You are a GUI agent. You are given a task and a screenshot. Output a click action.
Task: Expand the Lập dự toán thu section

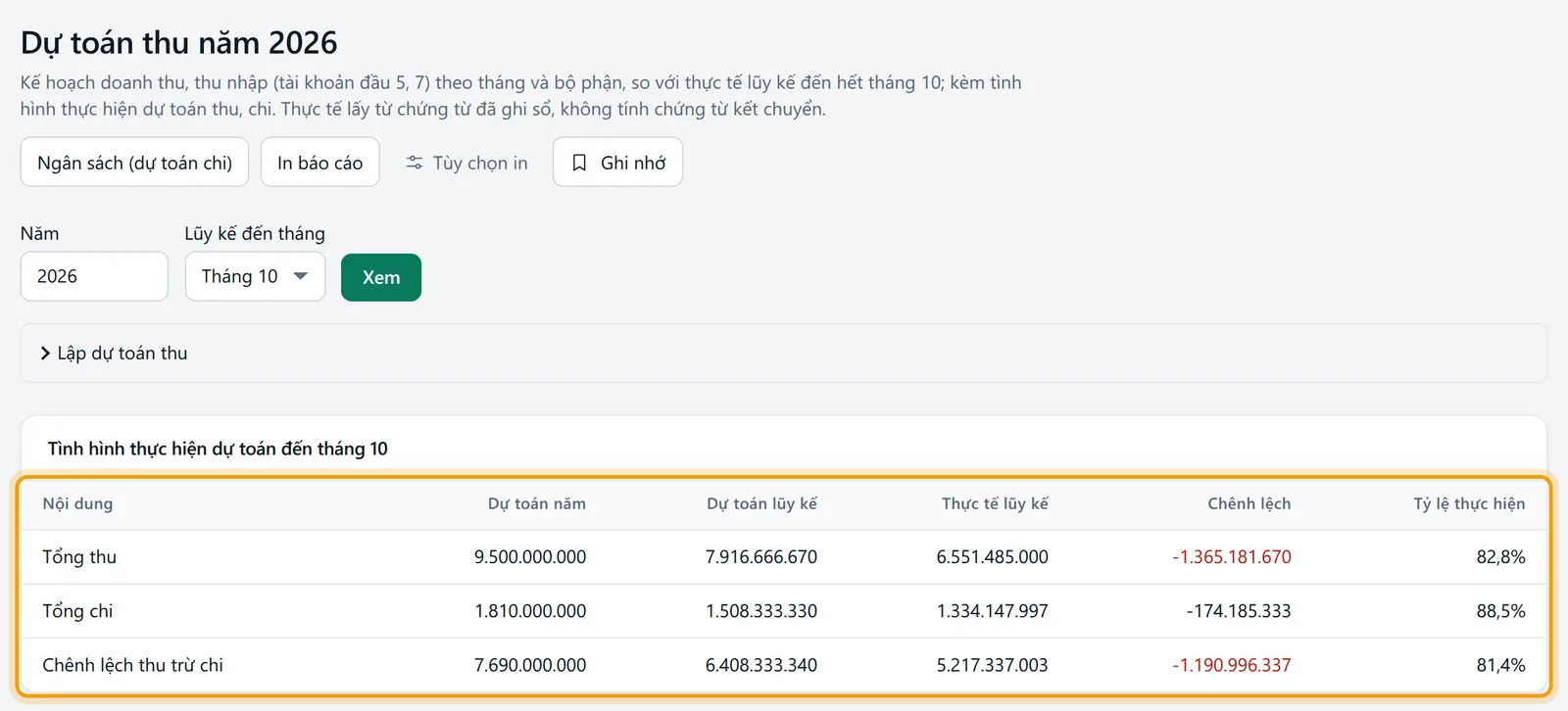pyautogui.click(x=784, y=353)
